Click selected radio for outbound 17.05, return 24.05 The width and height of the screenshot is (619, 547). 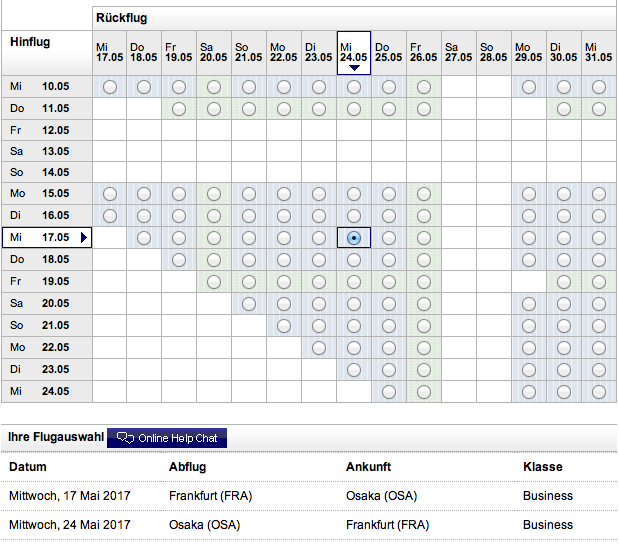point(354,238)
